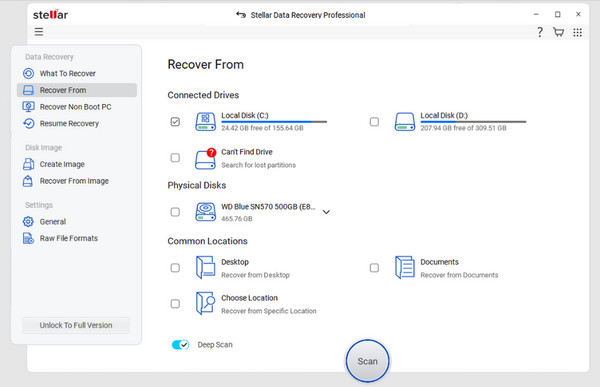Click 'Search for lost partitions' text
600x387 pixels.
[258, 165]
